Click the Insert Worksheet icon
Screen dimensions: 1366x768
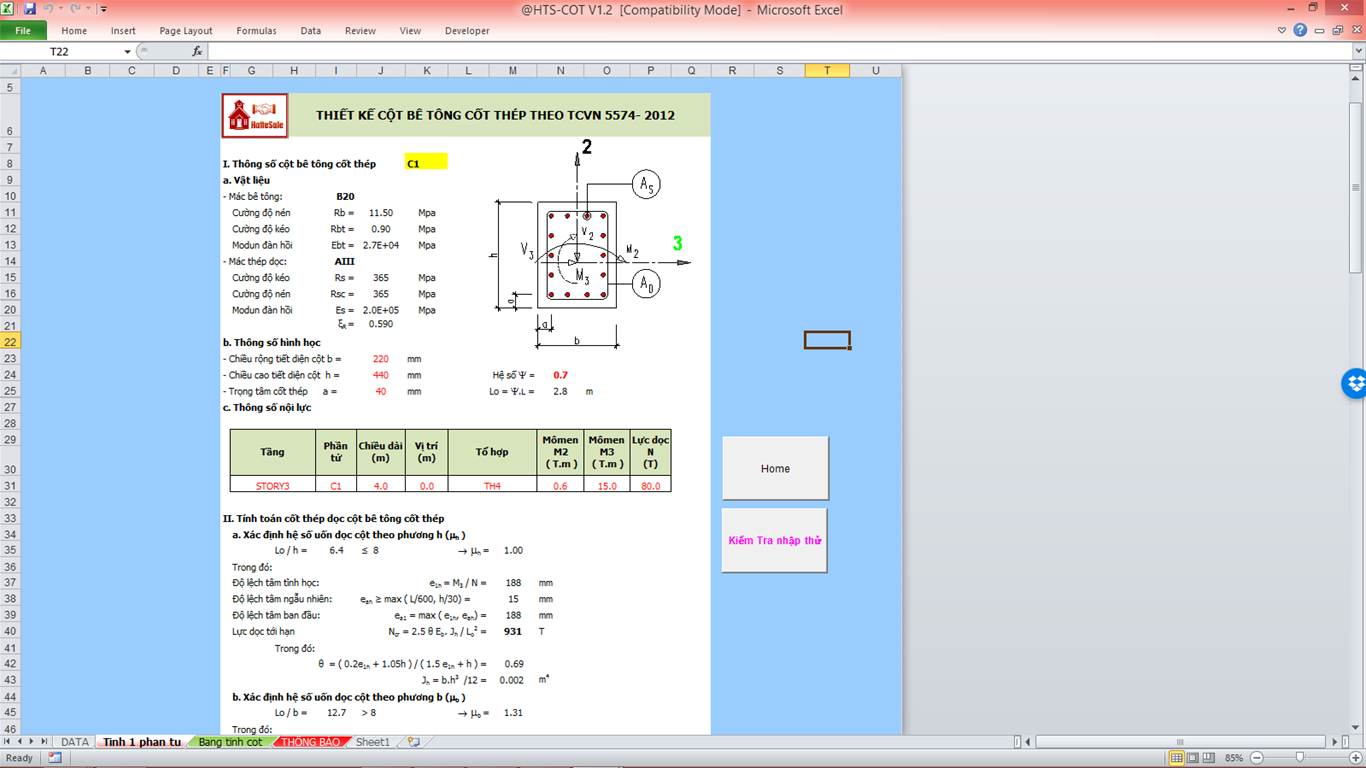coord(413,742)
